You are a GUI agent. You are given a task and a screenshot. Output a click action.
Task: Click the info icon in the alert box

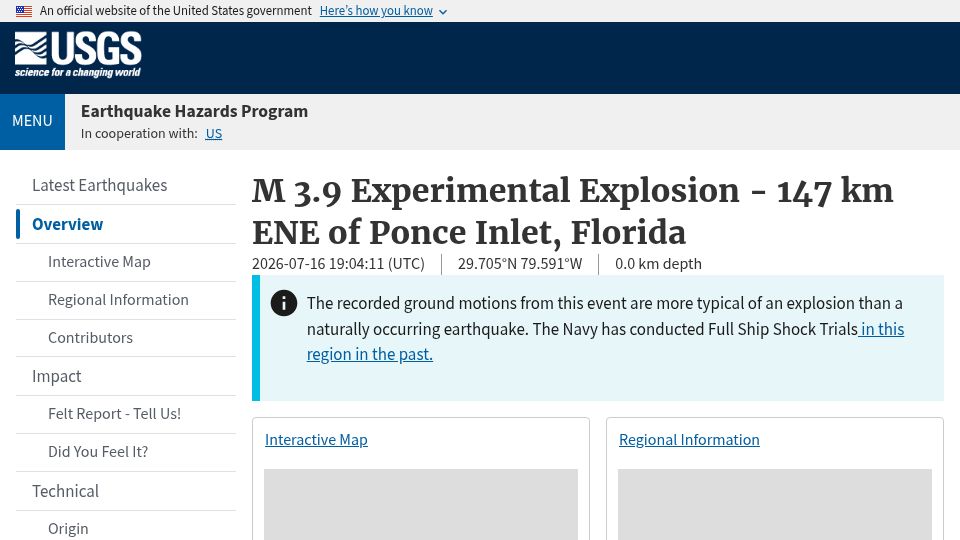283,303
